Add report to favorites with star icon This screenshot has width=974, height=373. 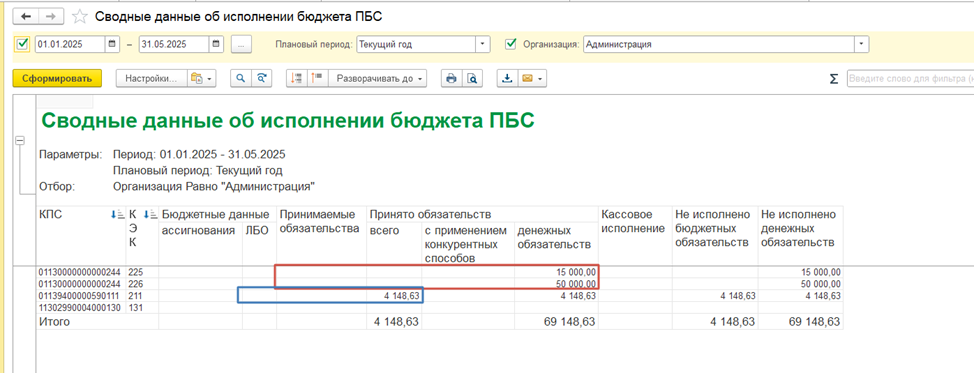pyautogui.click(x=79, y=17)
